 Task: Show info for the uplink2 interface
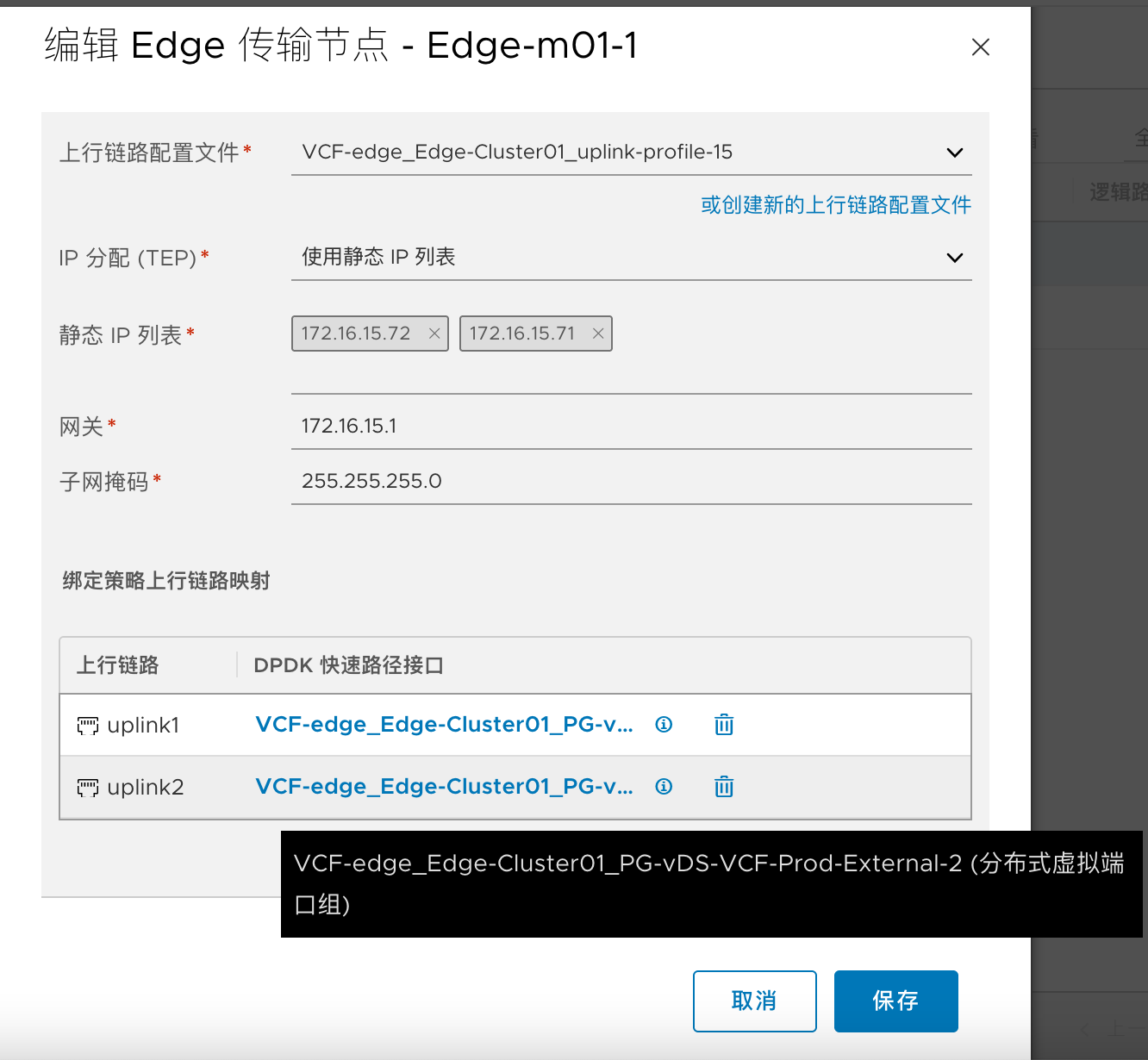pyautogui.click(x=664, y=787)
